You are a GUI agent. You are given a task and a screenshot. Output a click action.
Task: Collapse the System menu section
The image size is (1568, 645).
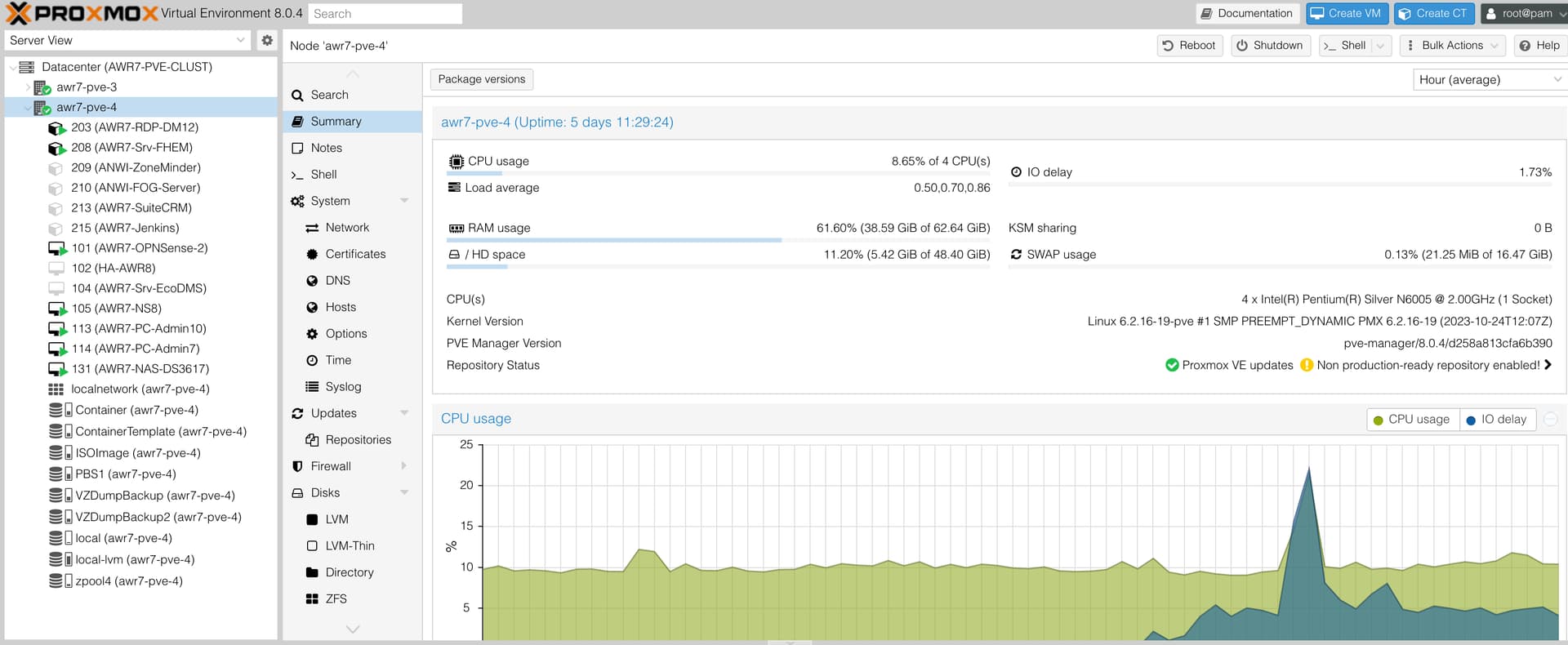tap(404, 201)
